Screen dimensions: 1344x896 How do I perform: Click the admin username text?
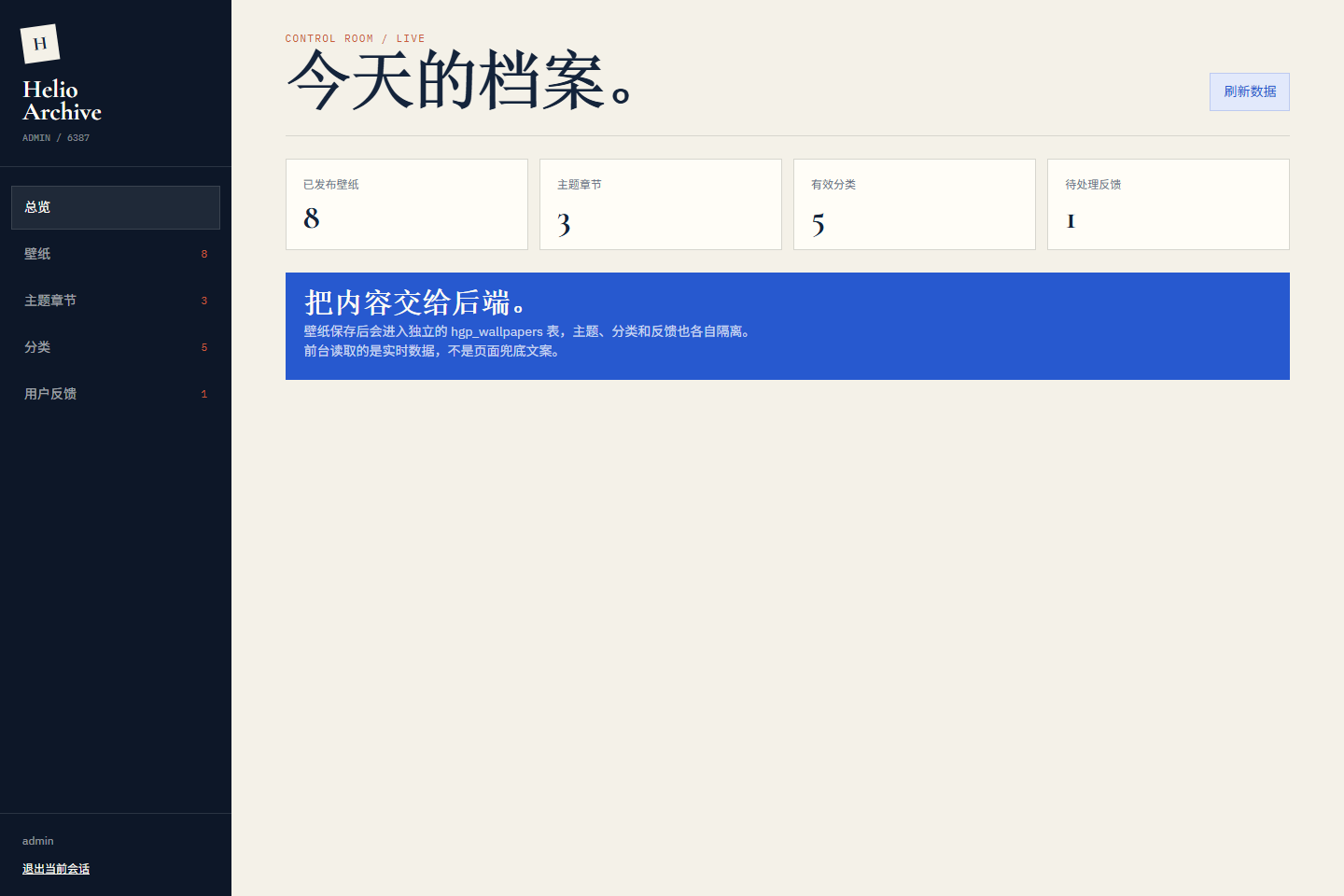point(38,841)
